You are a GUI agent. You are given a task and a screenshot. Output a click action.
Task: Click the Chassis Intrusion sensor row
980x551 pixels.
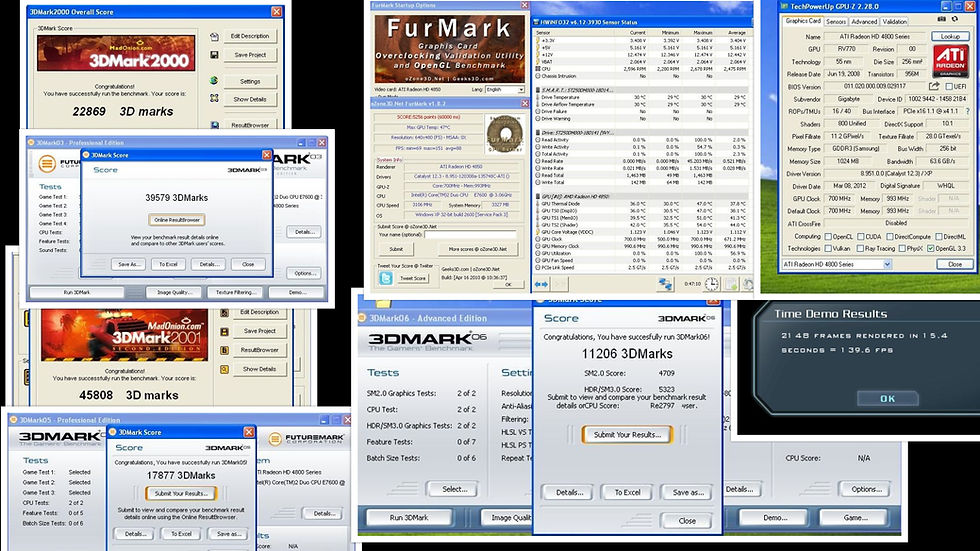[x=641, y=76]
